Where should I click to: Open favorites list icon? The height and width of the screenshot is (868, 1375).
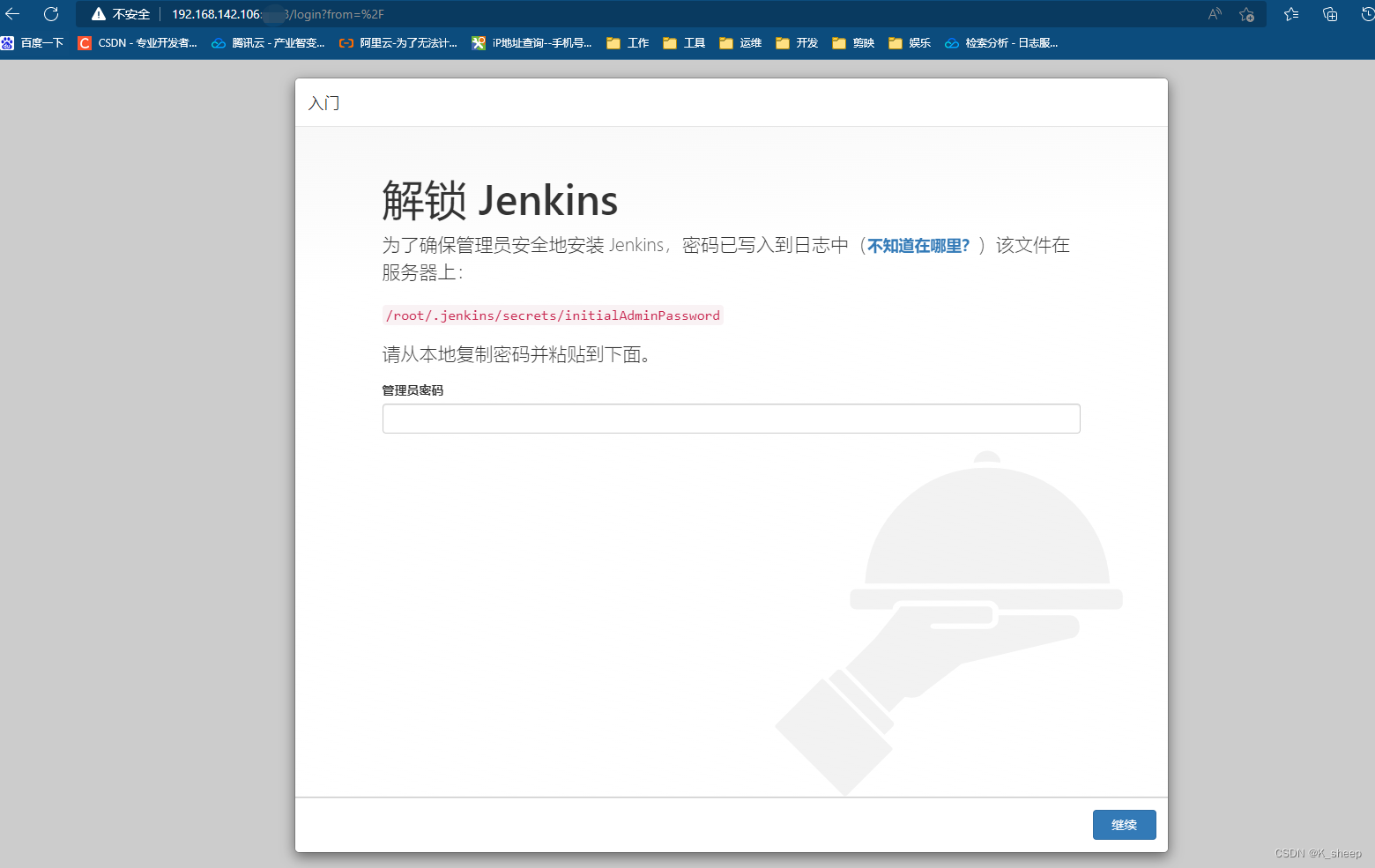[x=1291, y=14]
